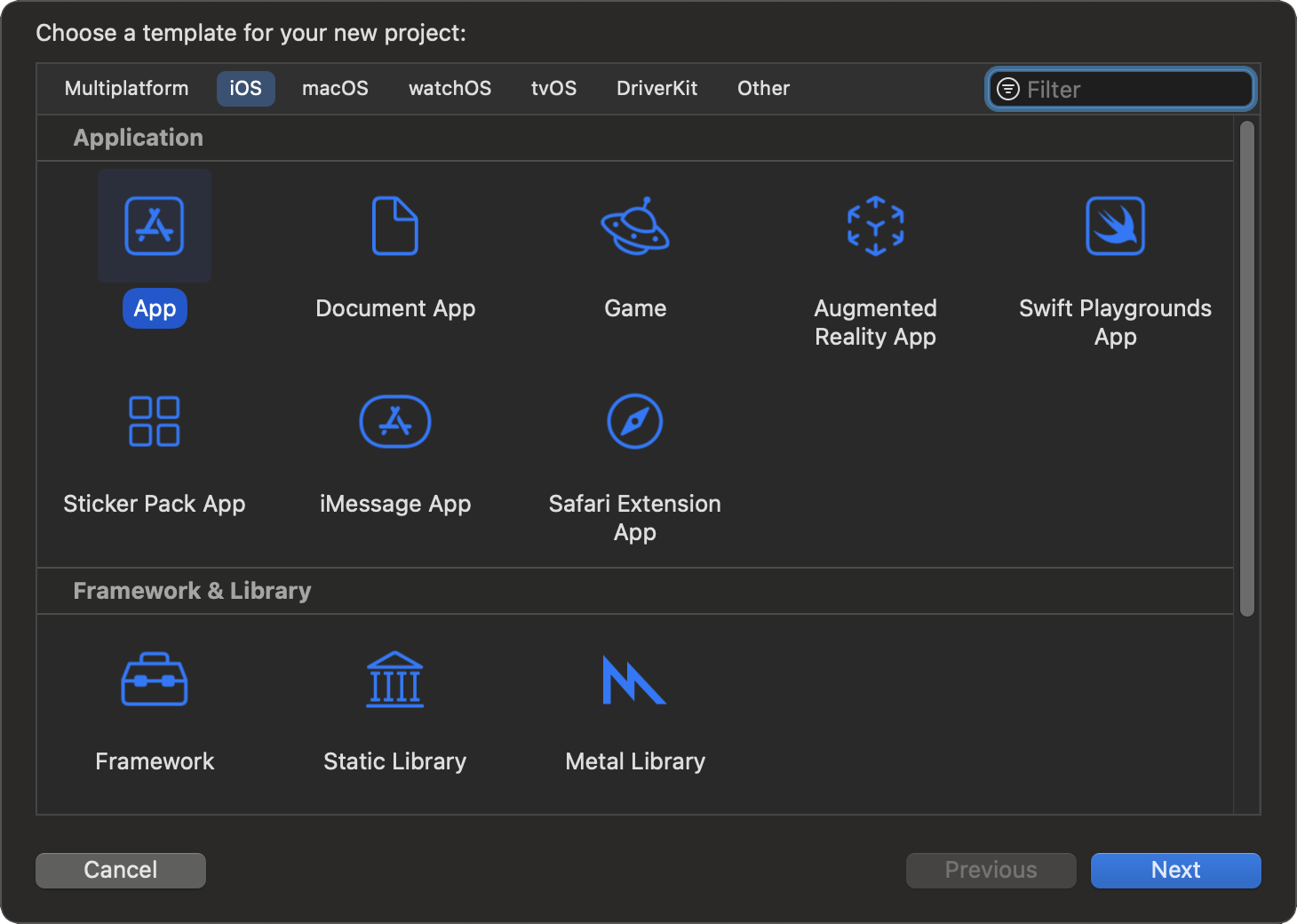Select the Static Library building icon
The image size is (1297, 924).
395,680
